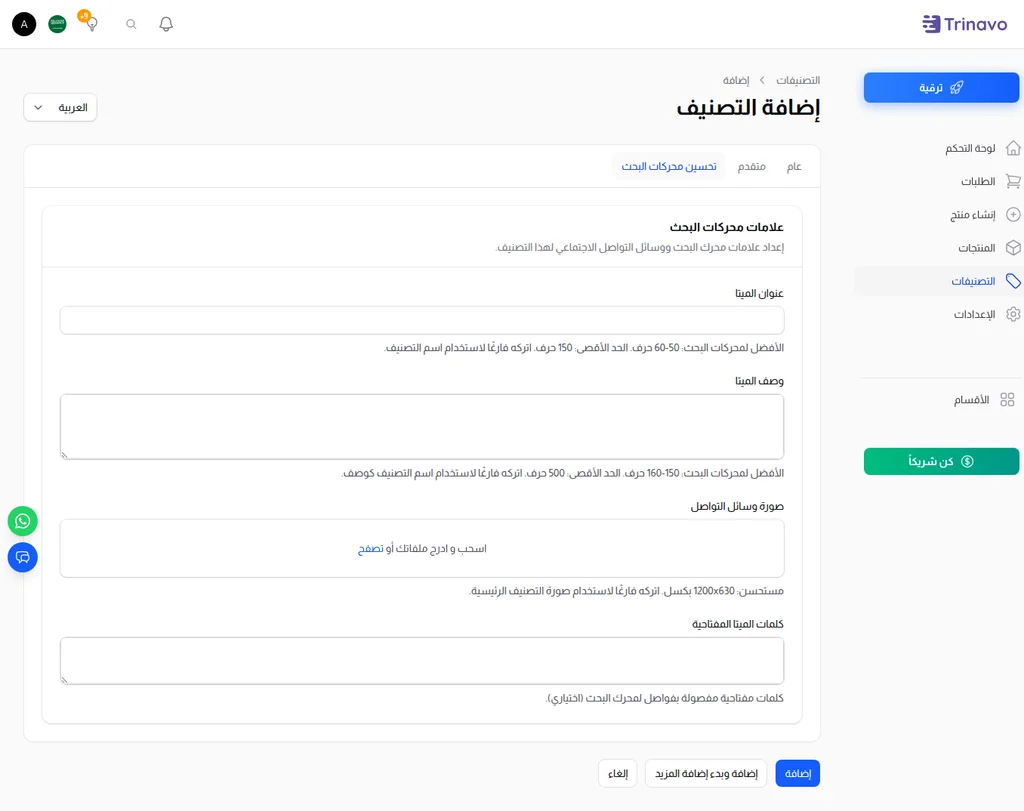Image resolution: width=1024 pixels, height=811 pixels.
Task: Click the tag icon beside التصنيفات
Action: 1013,281
